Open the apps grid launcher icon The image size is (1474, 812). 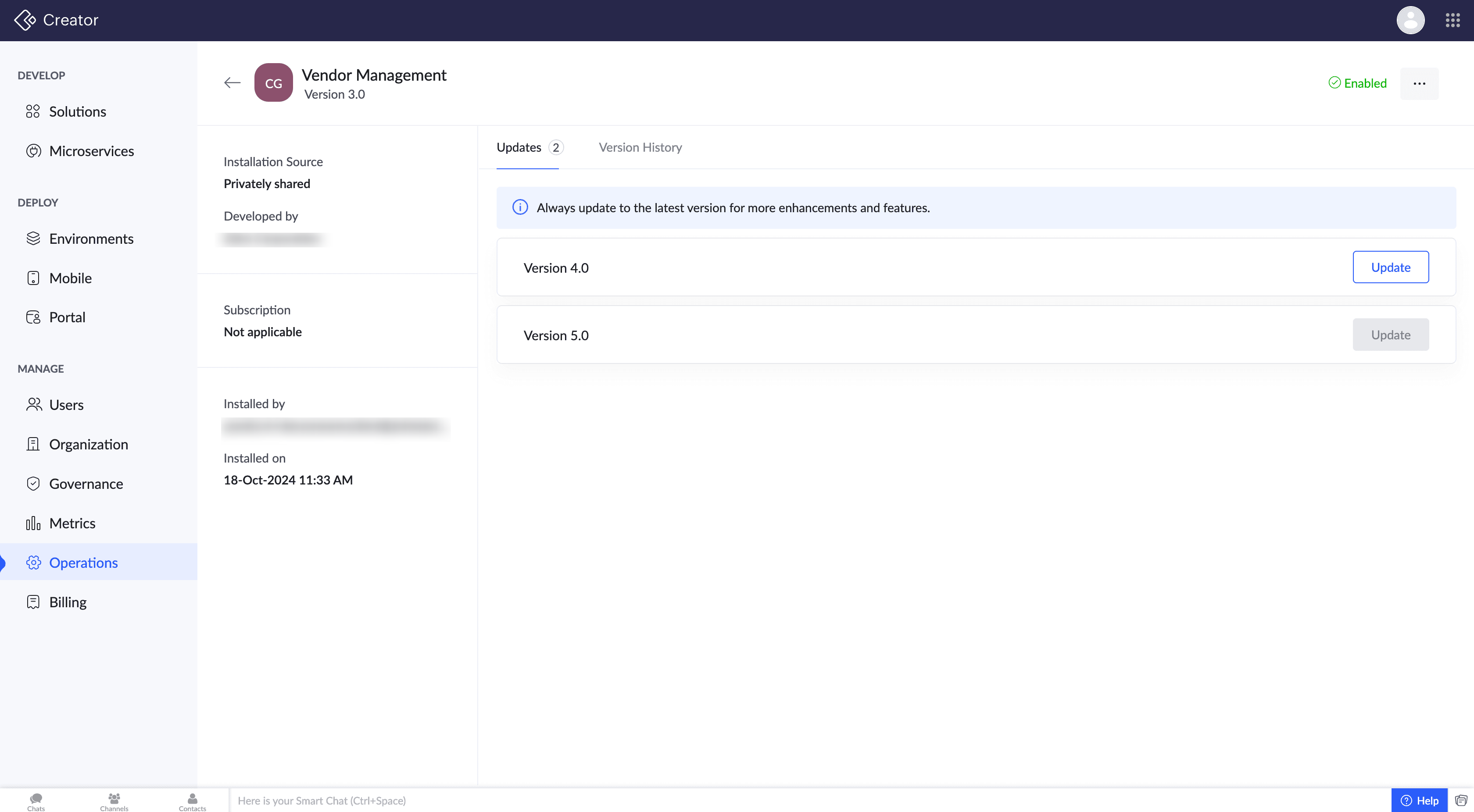point(1452,21)
